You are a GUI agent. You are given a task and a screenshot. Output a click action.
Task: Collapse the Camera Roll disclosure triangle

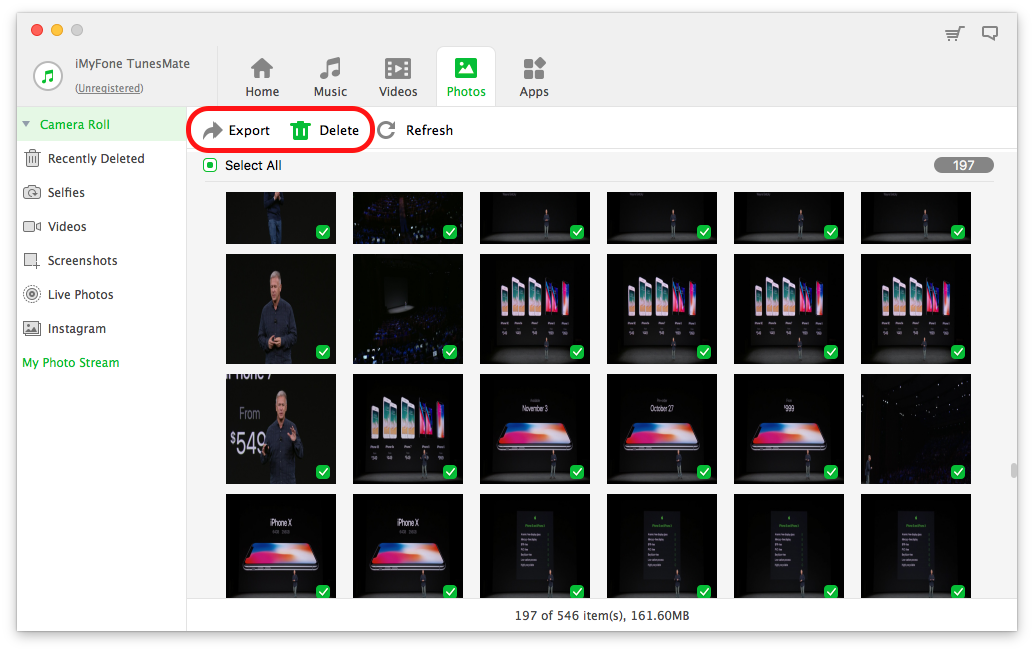[26, 124]
